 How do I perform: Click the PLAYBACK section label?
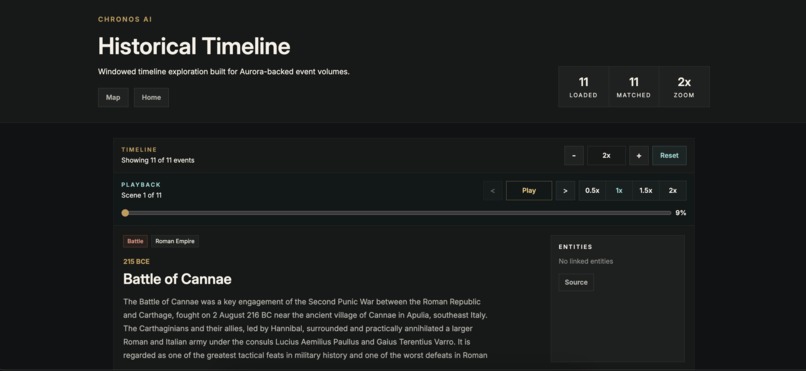point(141,184)
